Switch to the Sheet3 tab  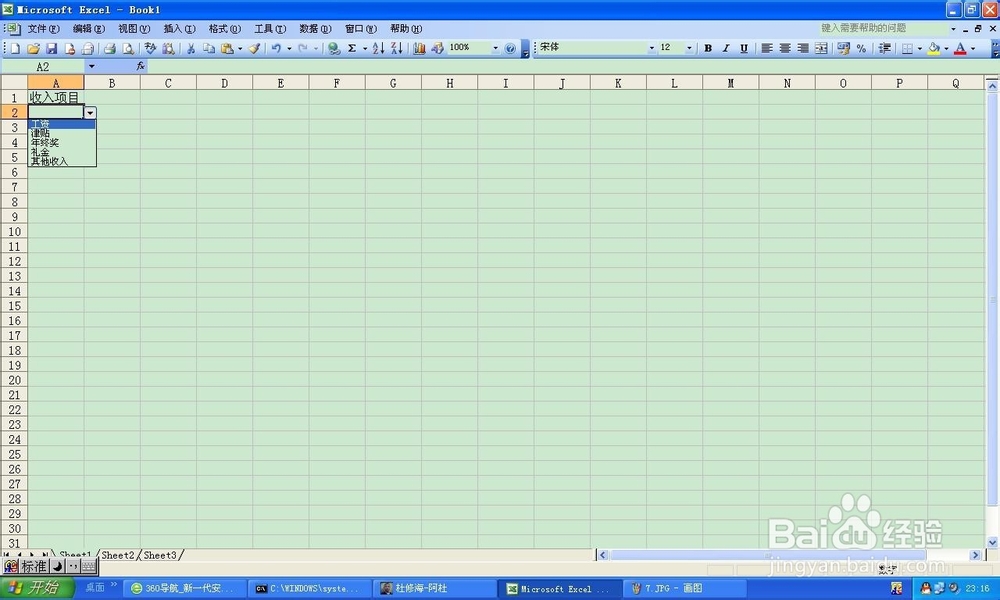click(160, 555)
